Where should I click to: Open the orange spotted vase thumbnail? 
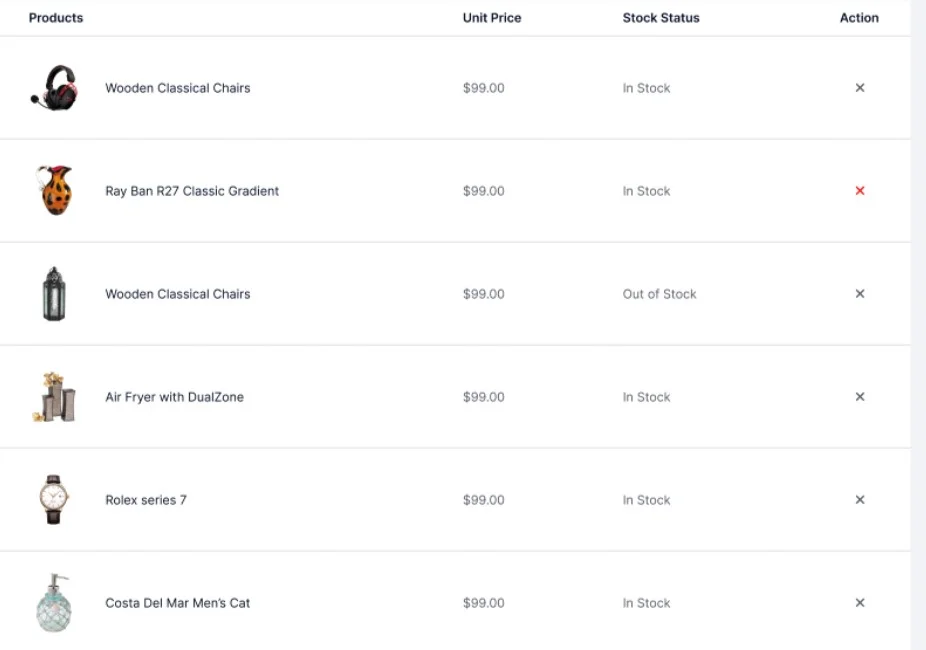tap(54, 190)
